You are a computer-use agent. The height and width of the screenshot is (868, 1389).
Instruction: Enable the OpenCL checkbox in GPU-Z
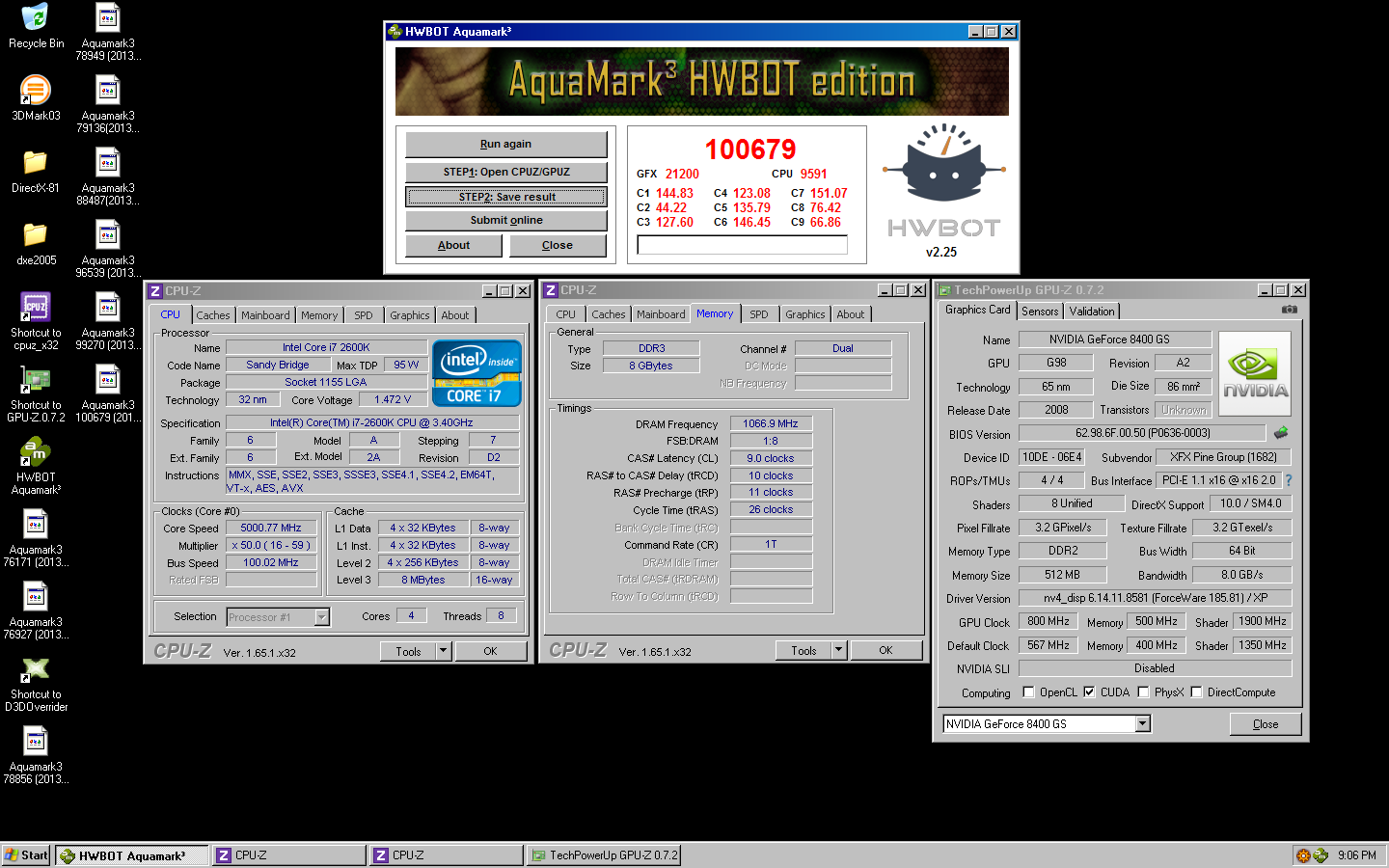[x=1028, y=692]
